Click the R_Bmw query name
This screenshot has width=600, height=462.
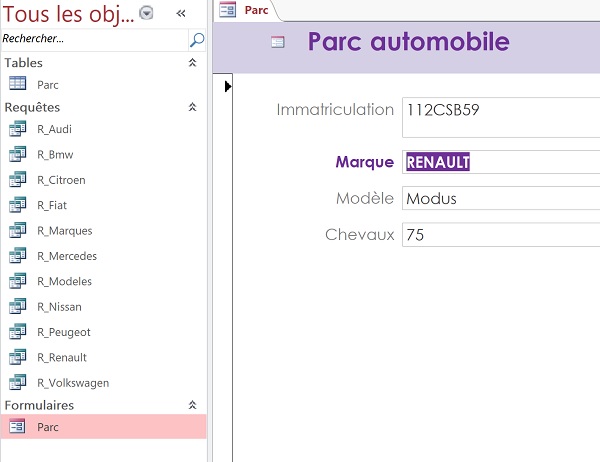pyautogui.click(x=55, y=155)
